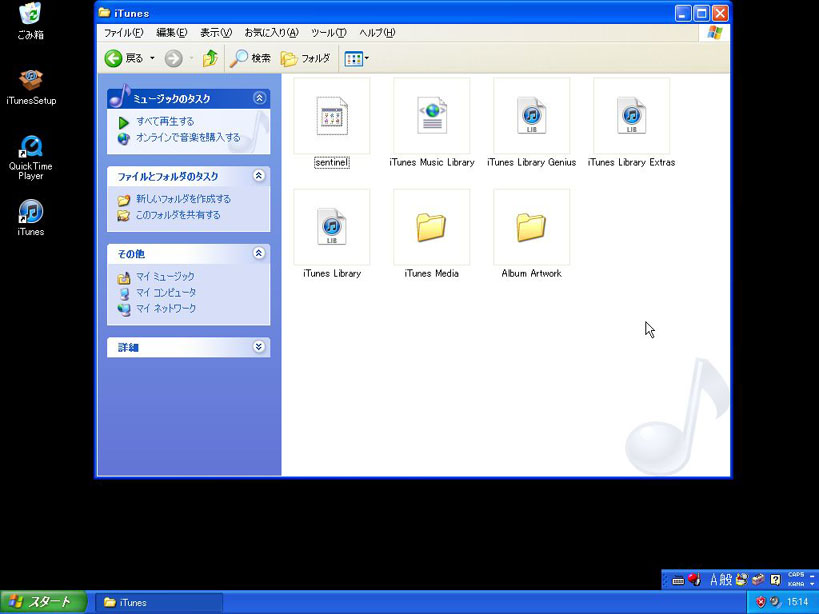Click the IME input mode A indicator
The height and width of the screenshot is (614, 819).
(x=713, y=580)
